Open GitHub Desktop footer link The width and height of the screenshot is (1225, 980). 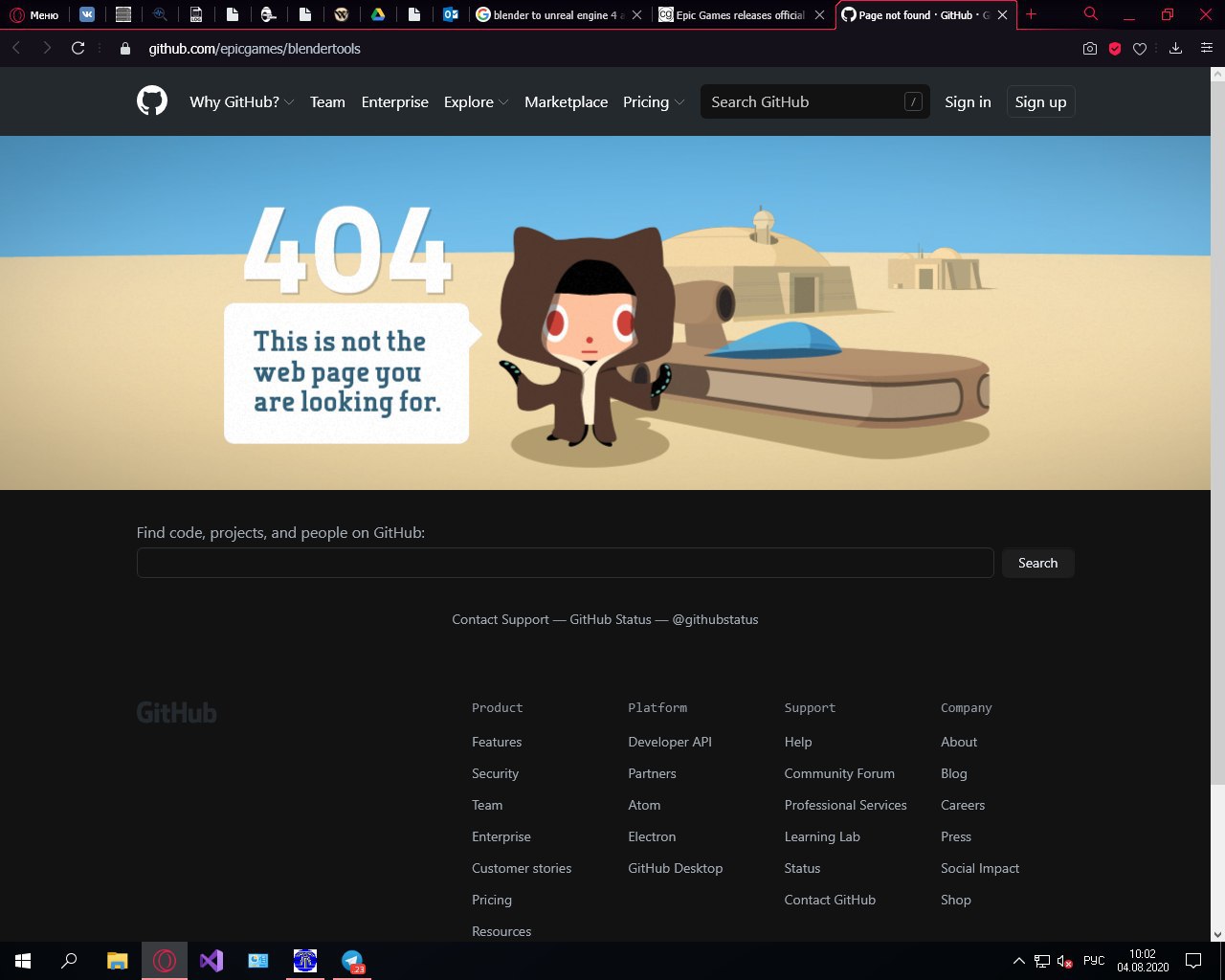point(676,868)
